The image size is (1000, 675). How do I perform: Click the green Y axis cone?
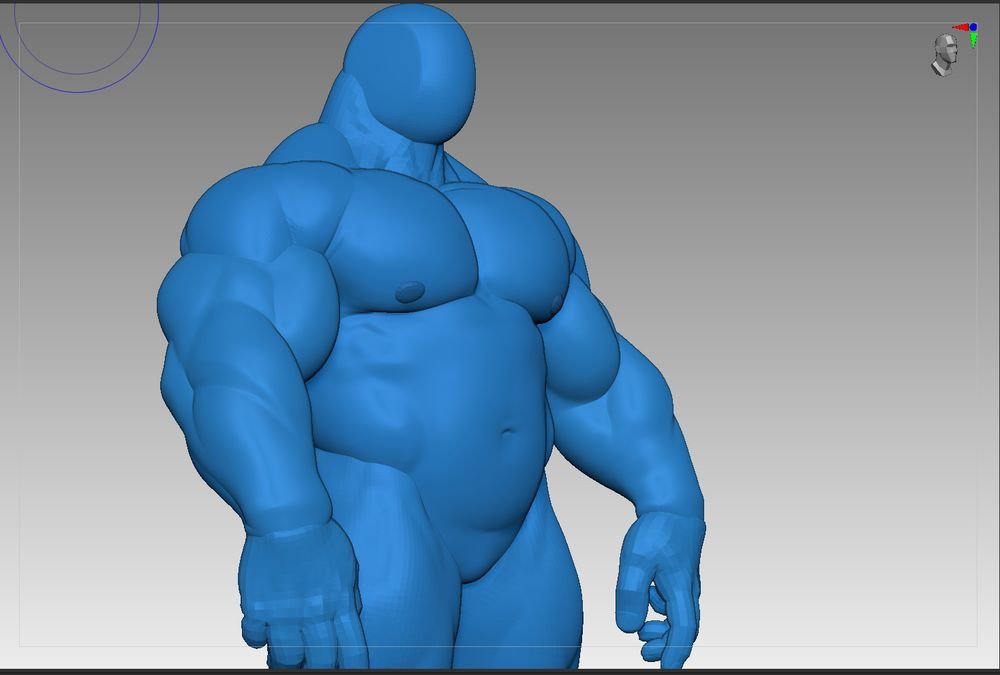point(974,40)
